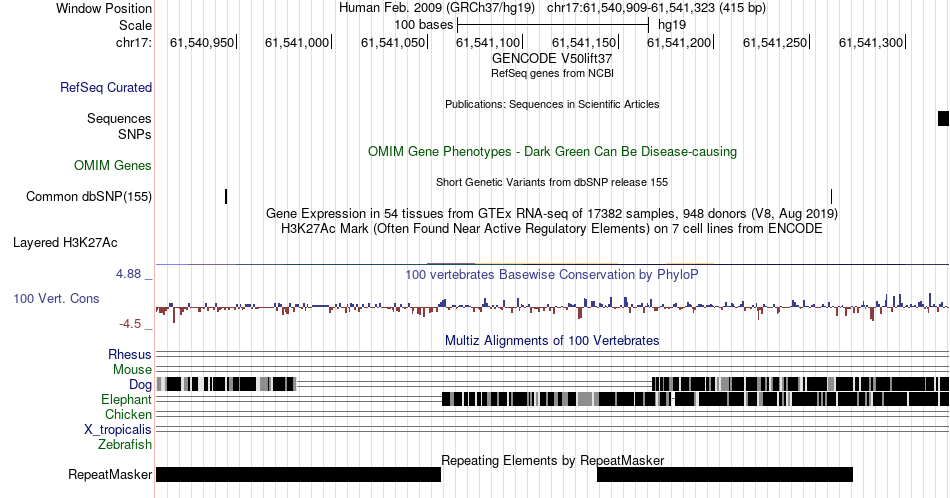Click the OMIM Gene Phenotypes track title

point(552,151)
